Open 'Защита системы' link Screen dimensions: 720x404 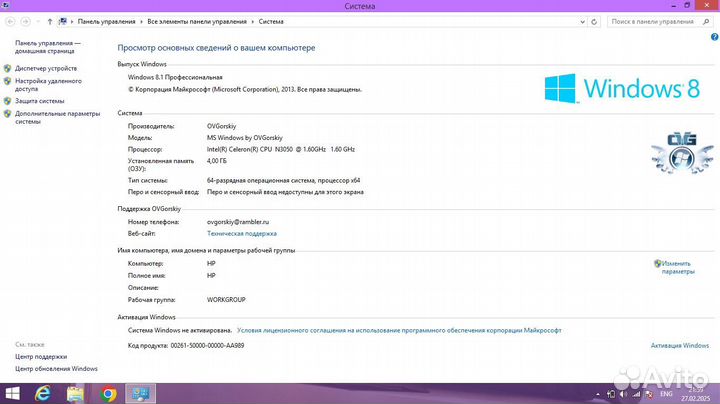click(39, 101)
